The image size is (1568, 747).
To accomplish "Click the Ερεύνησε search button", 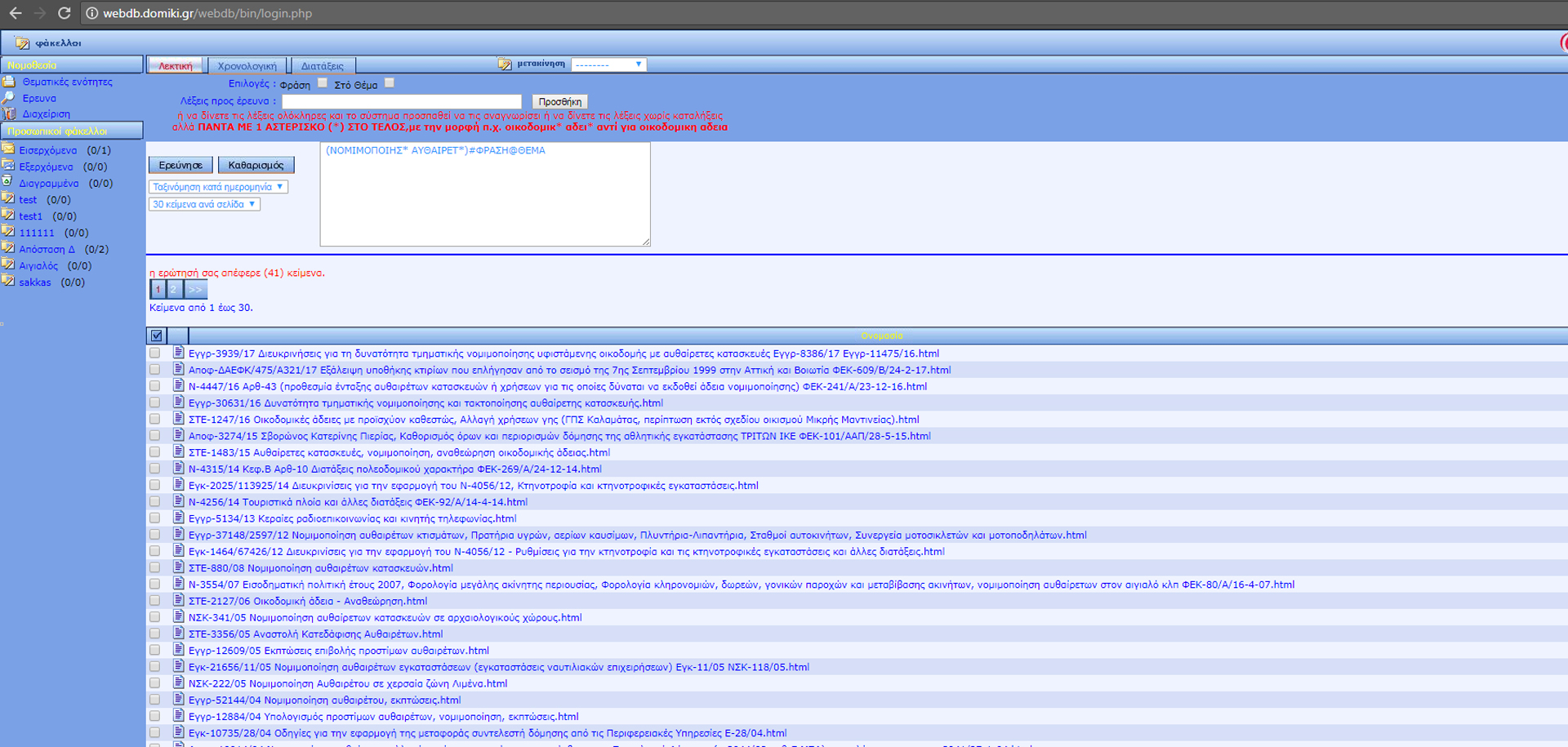I will pyautogui.click(x=180, y=165).
